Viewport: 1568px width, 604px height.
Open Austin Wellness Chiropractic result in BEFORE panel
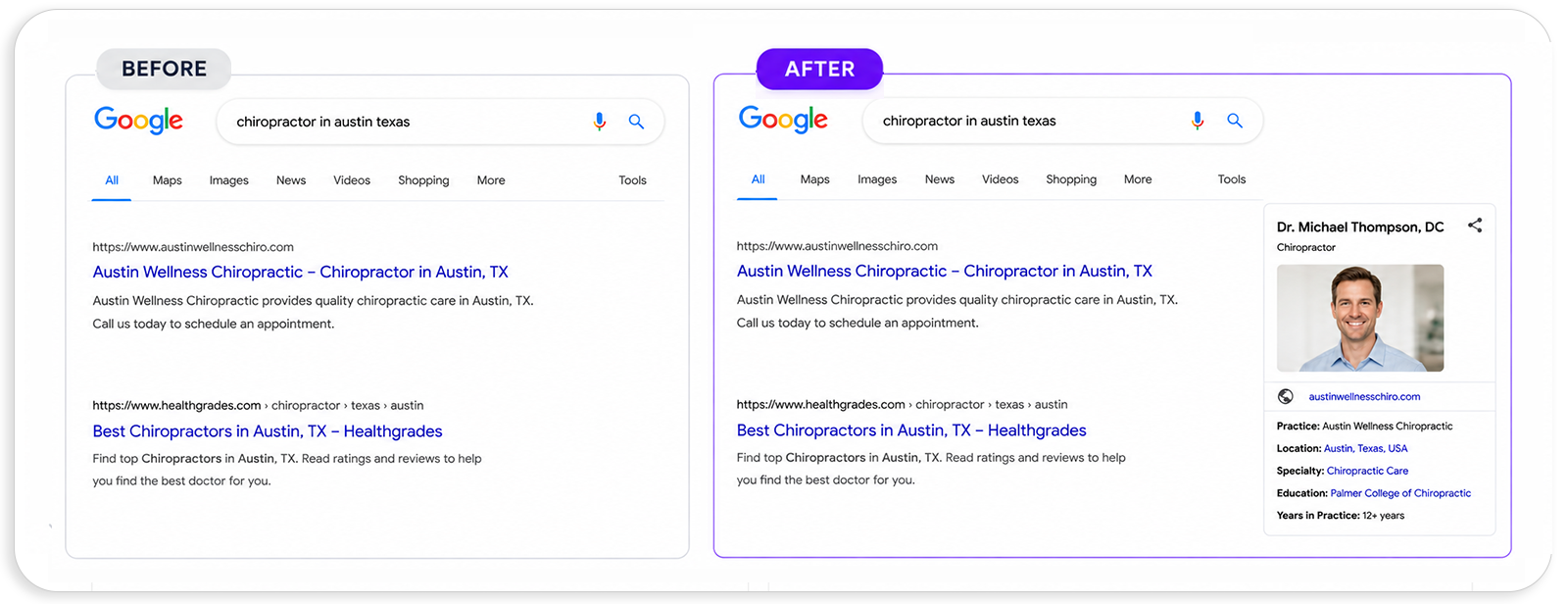pyautogui.click(x=300, y=272)
